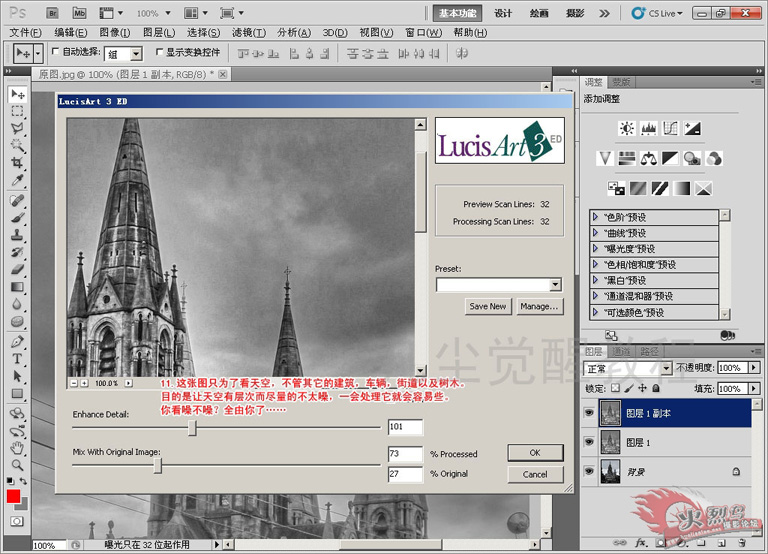Select the Spot Healing Brush tool
The width and height of the screenshot is (768, 554).
coord(17,200)
